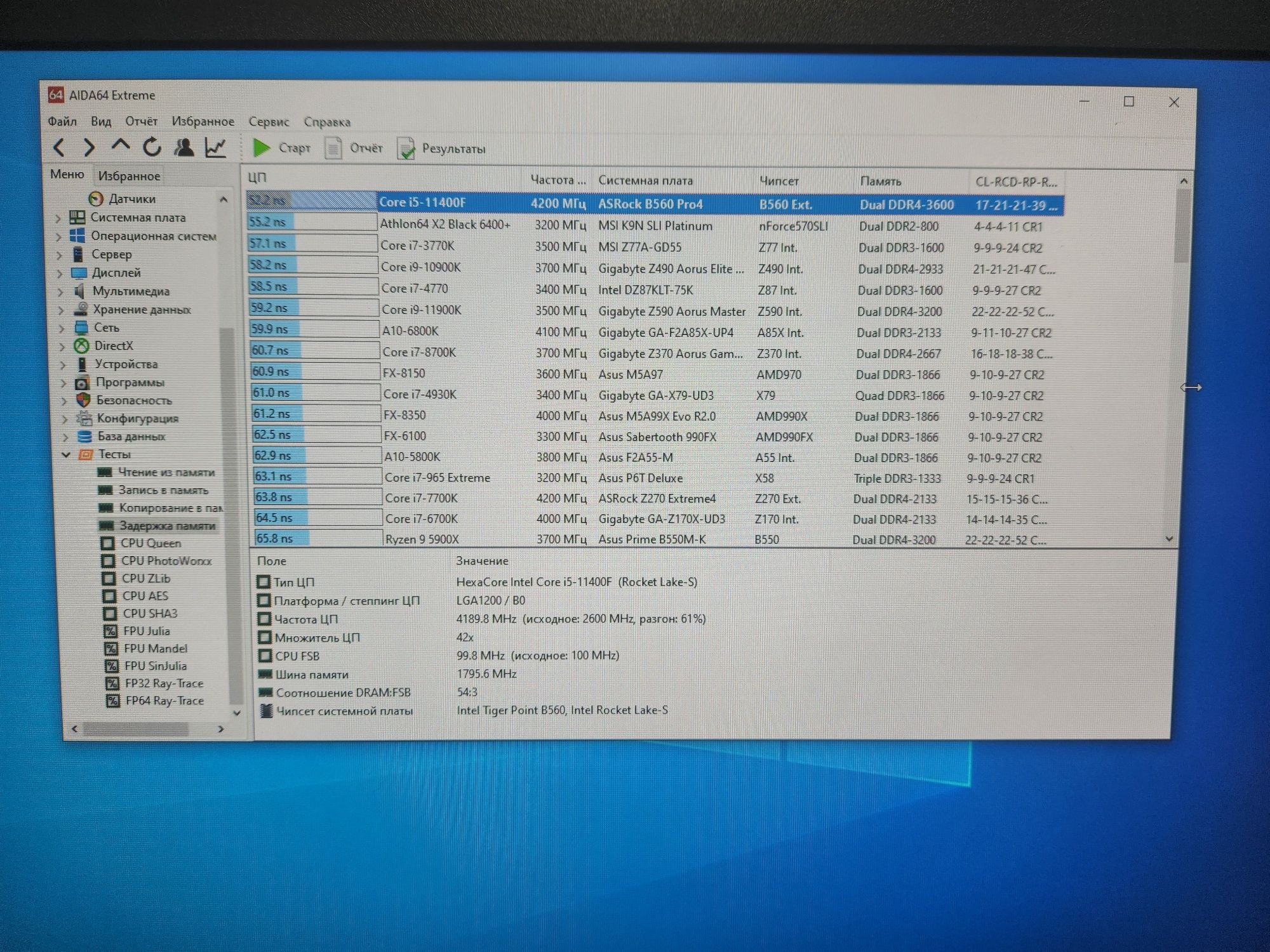Screen dimensions: 1270x952
Task: Select the FPU Mandel benchmark icon
Action: (x=112, y=649)
